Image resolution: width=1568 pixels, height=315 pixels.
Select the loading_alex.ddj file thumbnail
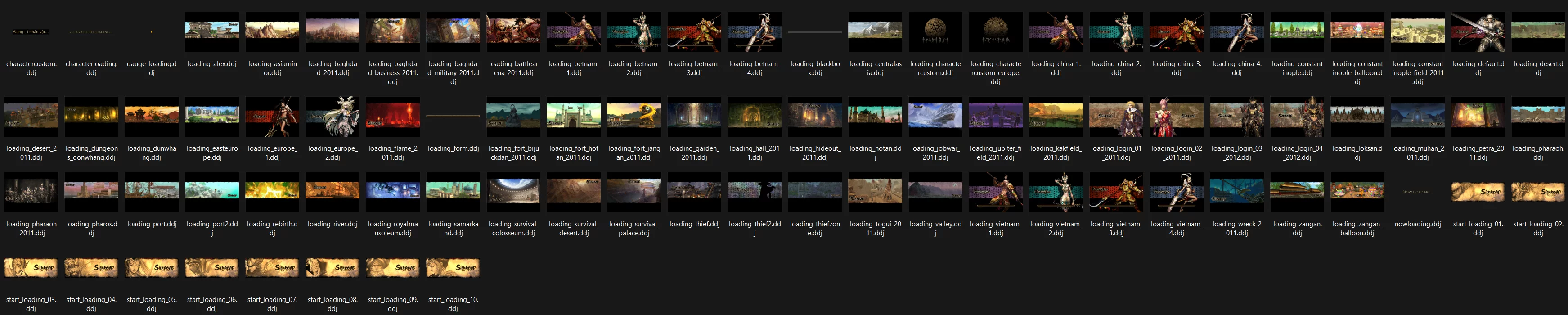(x=212, y=31)
